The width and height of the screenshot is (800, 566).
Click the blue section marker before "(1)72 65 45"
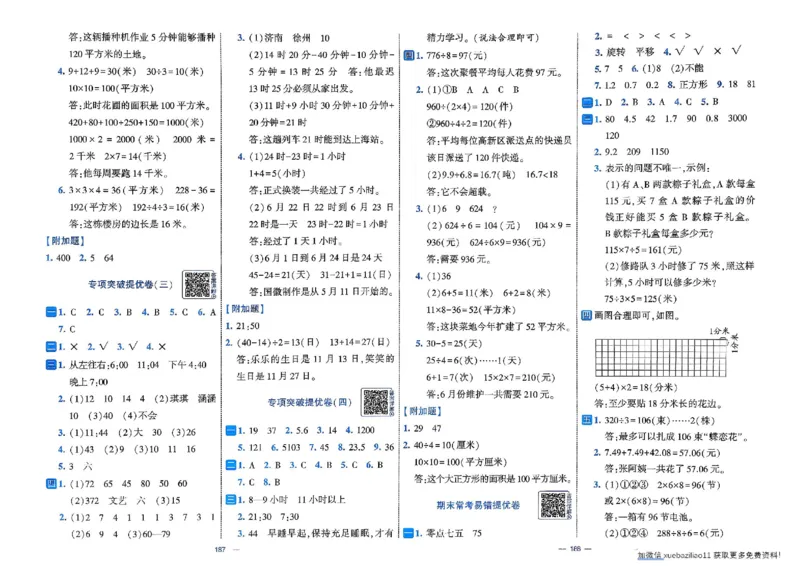pyautogui.click(x=51, y=483)
